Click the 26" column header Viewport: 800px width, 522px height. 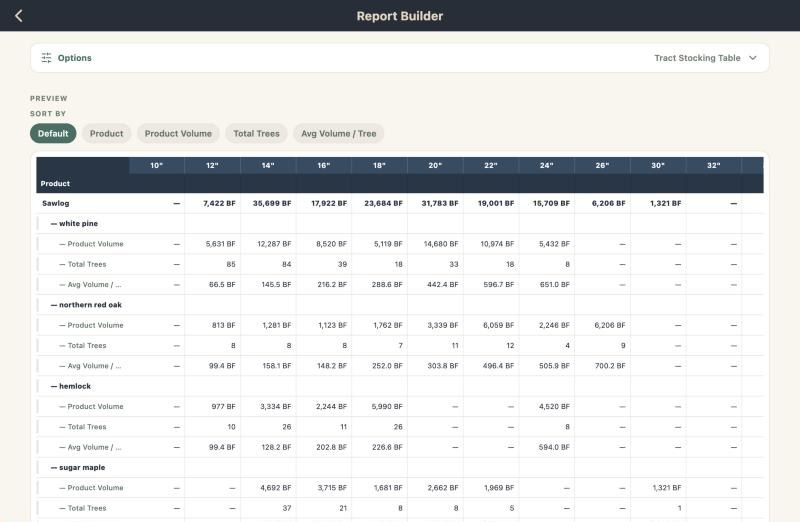(x=602, y=165)
